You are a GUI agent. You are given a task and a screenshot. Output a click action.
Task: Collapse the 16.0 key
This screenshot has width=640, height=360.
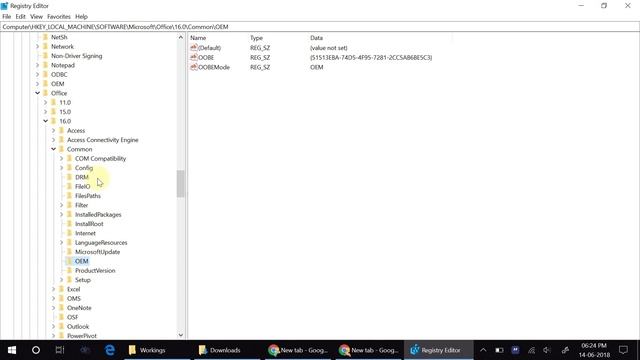(x=45, y=121)
